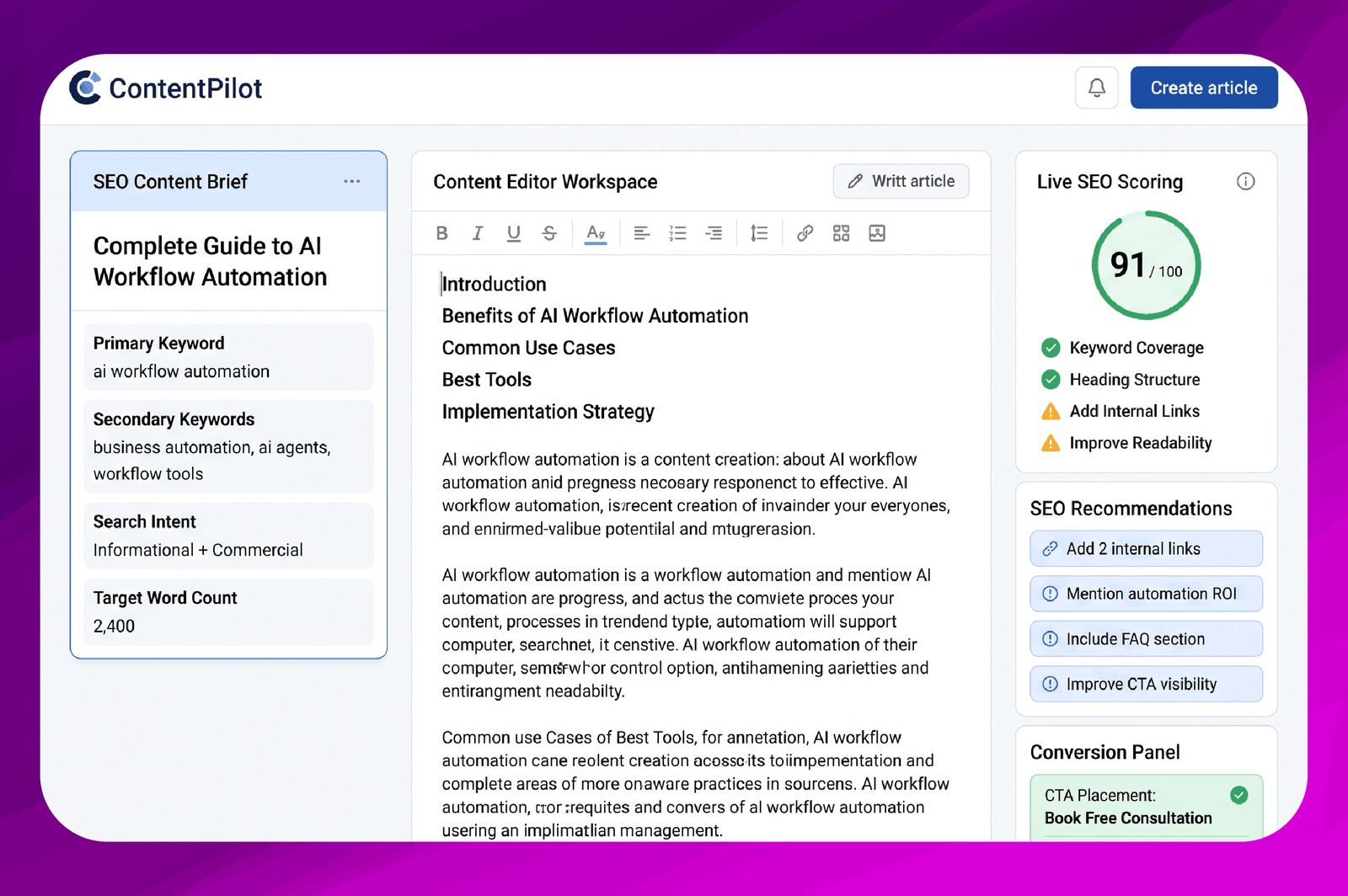Insert a link with the chain icon
Viewport: 1348px width, 896px height.
point(805,233)
